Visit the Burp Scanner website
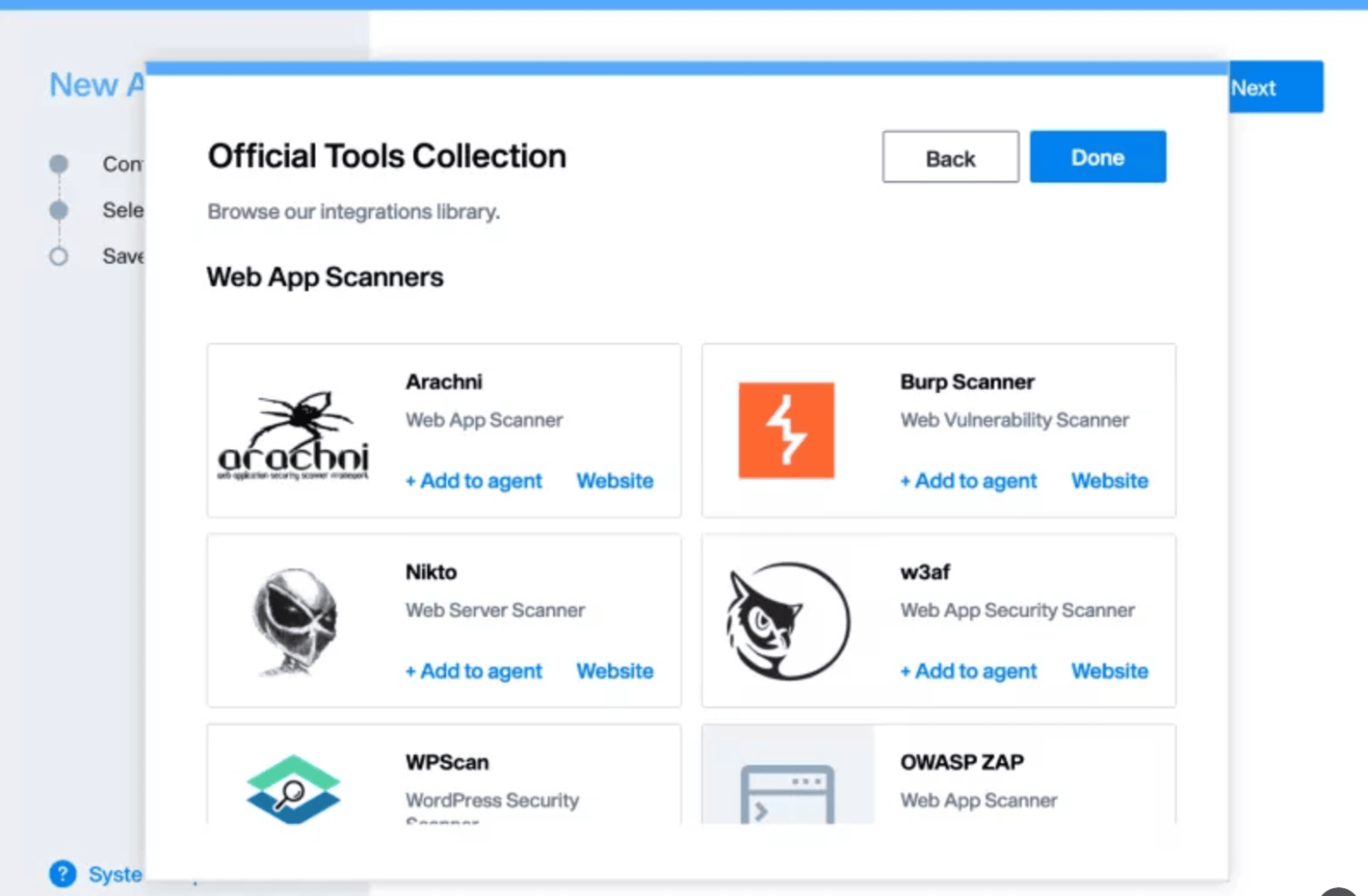Viewport: 1368px width, 896px height. click(x=1109, y=481)
